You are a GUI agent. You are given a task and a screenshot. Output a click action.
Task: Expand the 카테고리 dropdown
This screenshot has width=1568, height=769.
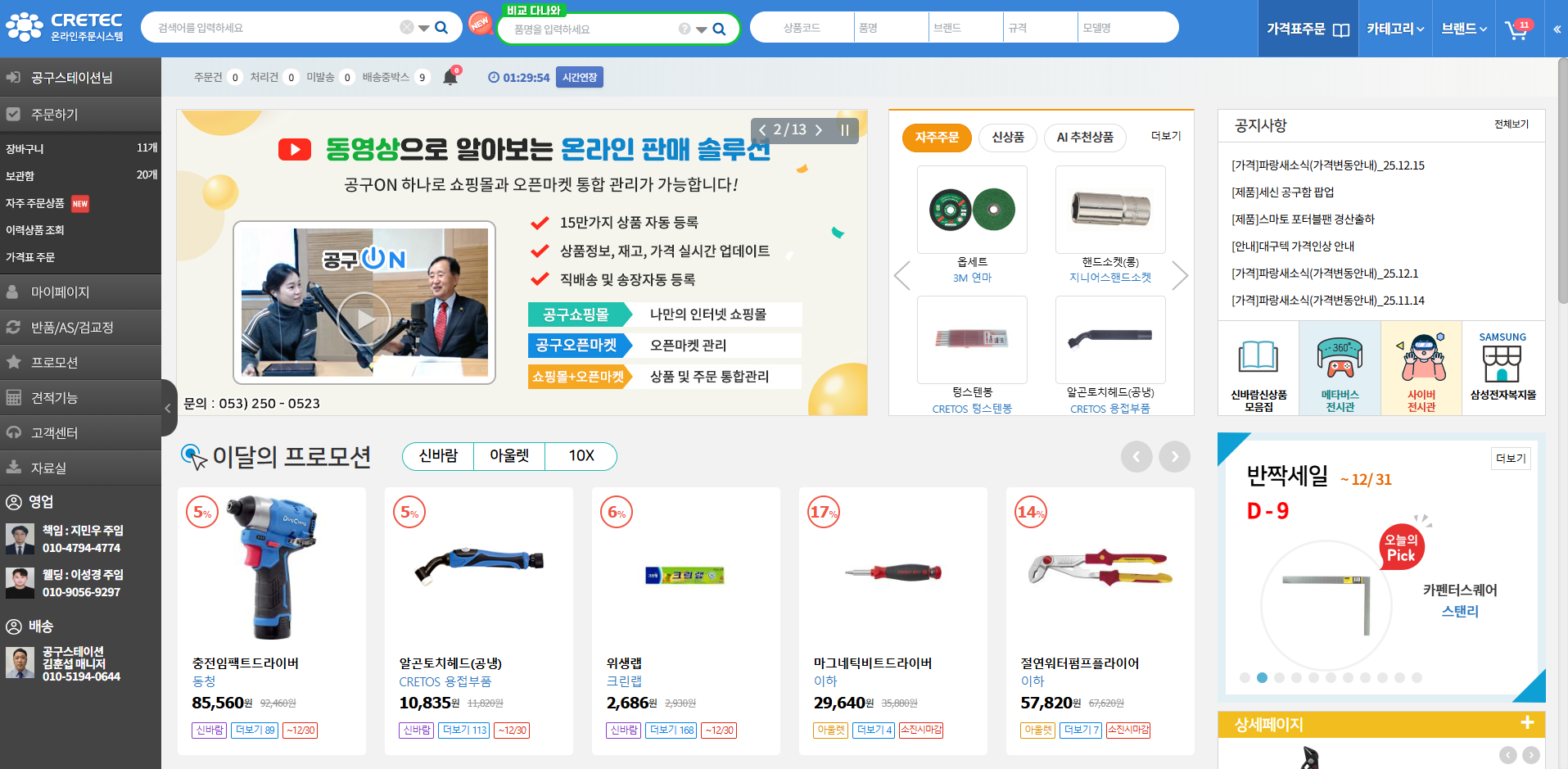coord(1395,29)
